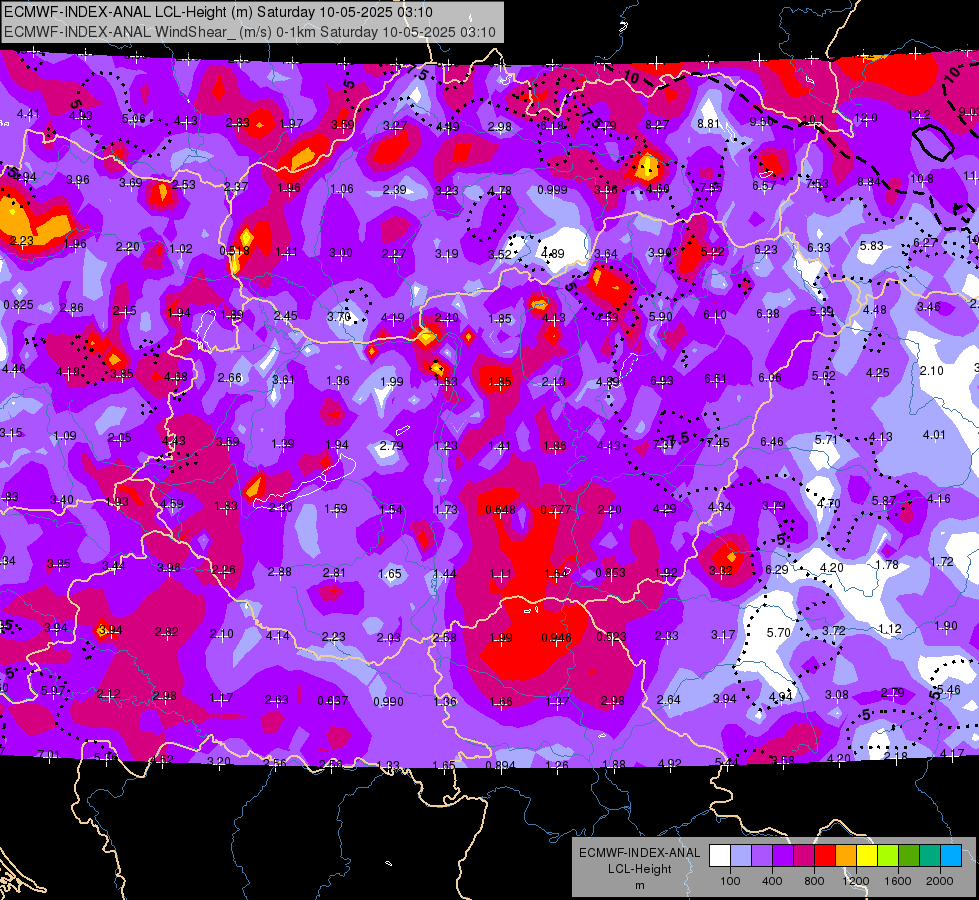Click the WindShear 0-1km header line

click(x=250, y=32)
